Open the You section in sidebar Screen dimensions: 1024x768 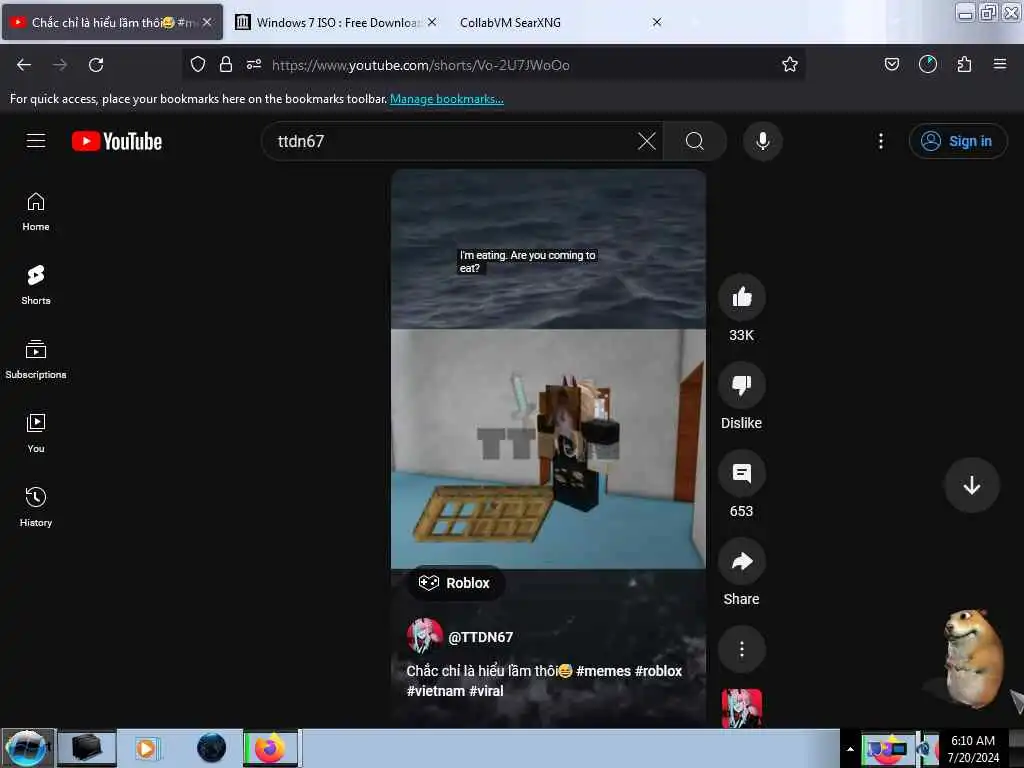[x=36, y=434]
